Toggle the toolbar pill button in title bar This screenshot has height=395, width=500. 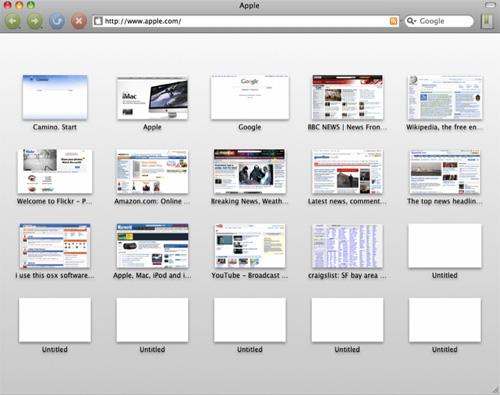click(x=490, y=5)
